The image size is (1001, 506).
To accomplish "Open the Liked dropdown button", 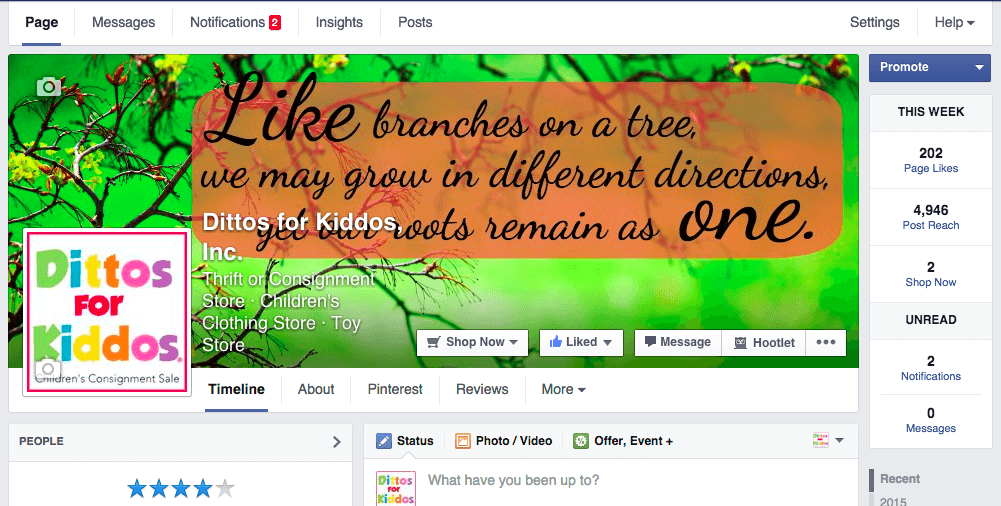I will (581, 342).
